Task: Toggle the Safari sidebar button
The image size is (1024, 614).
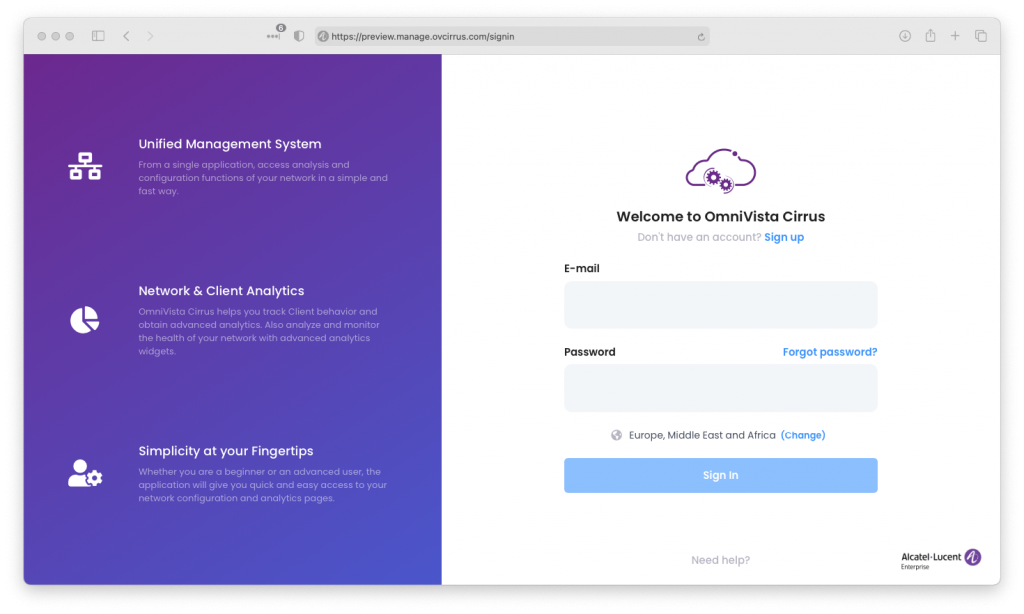Action: 98,36
